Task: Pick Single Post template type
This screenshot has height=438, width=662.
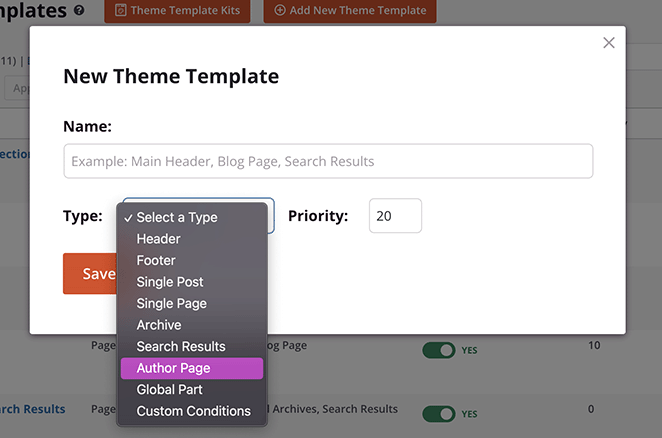Action: pyautogui.click(x=170, y=282)
